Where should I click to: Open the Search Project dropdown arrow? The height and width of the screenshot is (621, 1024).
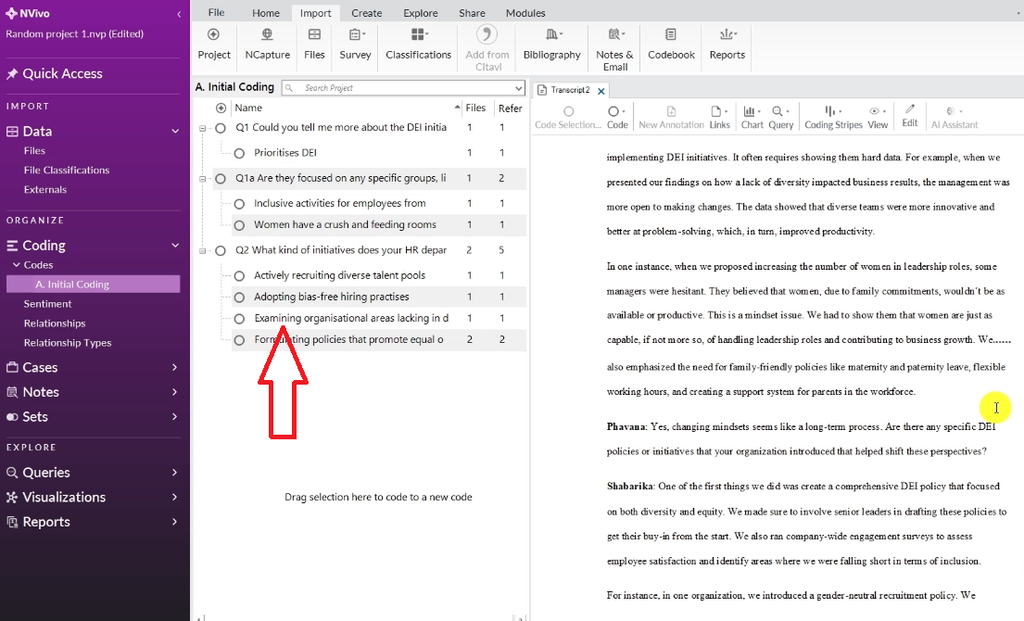[x=519, y=88]
